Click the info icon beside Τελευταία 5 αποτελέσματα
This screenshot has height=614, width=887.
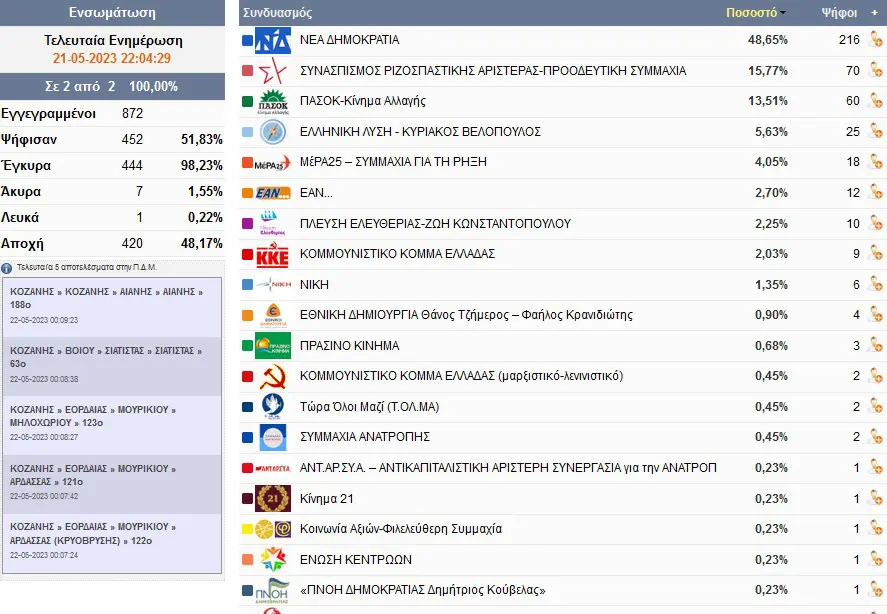tap(7, 268)
